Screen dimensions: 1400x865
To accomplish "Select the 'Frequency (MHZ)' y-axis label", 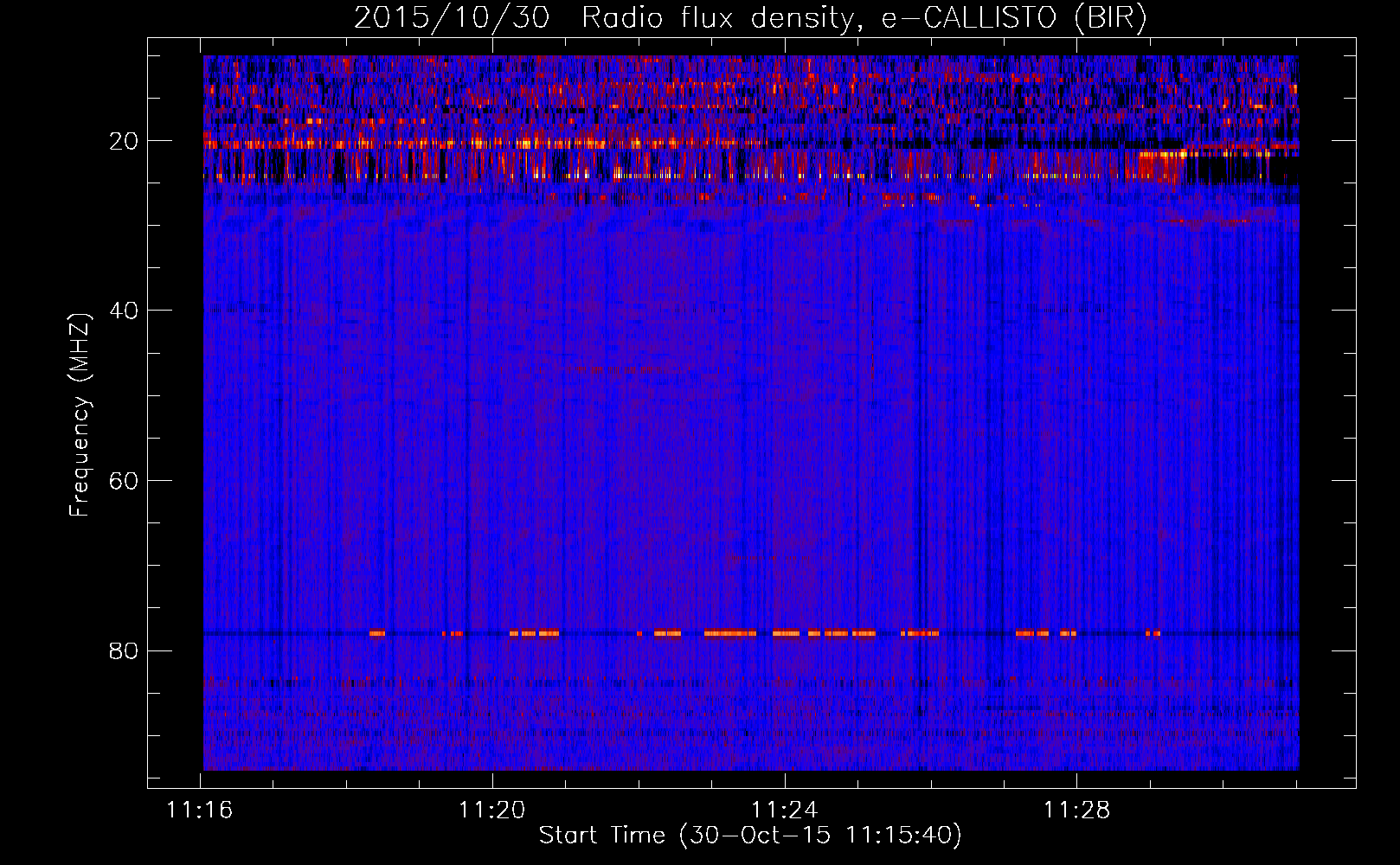I will (x=80, y=415).
